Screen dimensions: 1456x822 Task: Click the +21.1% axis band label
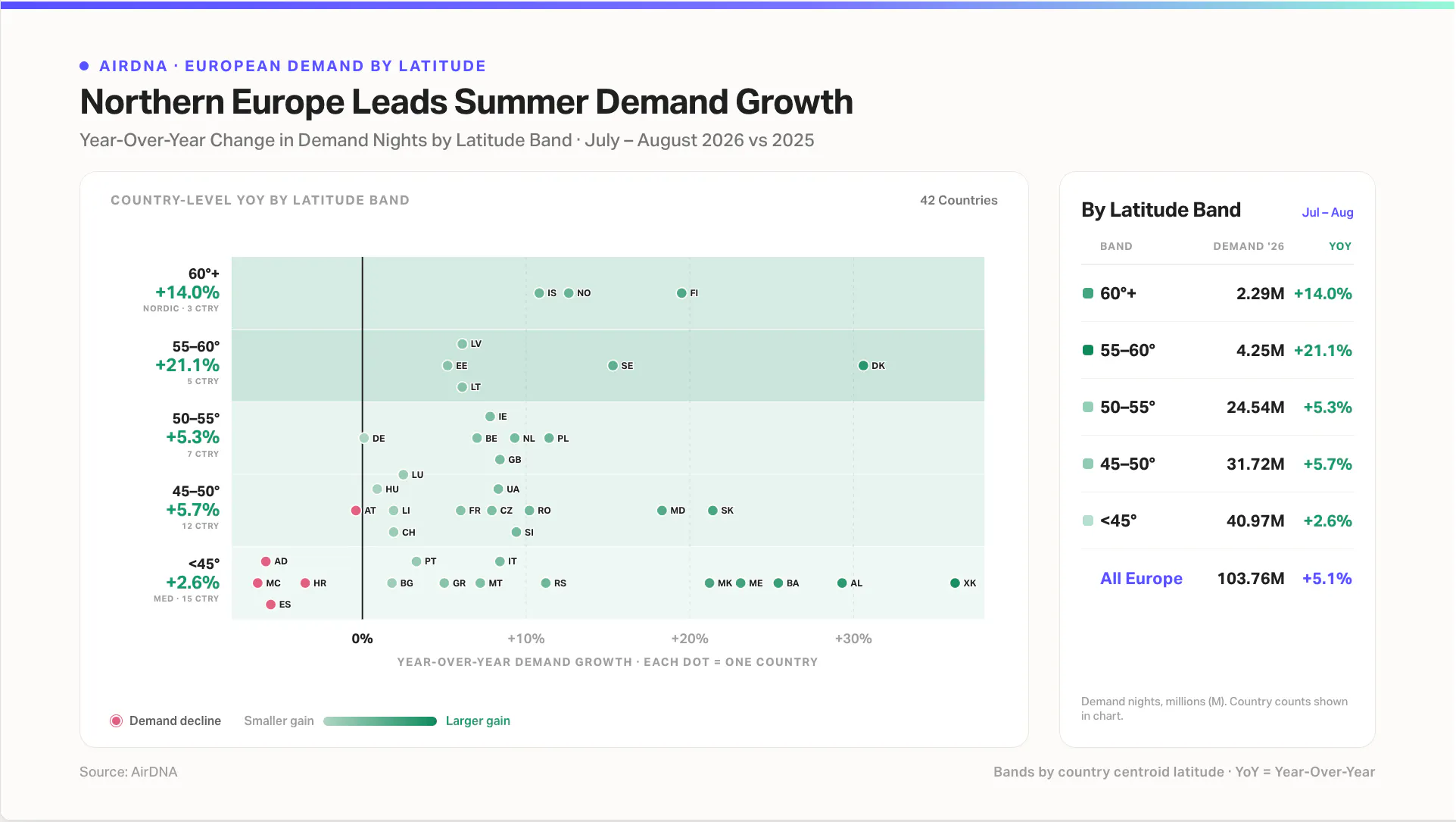[x=187, y=364]
